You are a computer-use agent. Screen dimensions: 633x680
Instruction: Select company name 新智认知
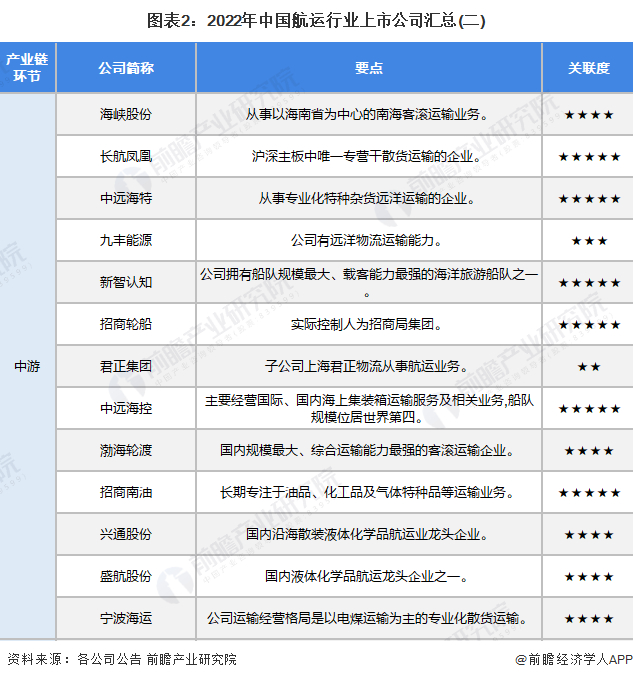click(126, 282)
